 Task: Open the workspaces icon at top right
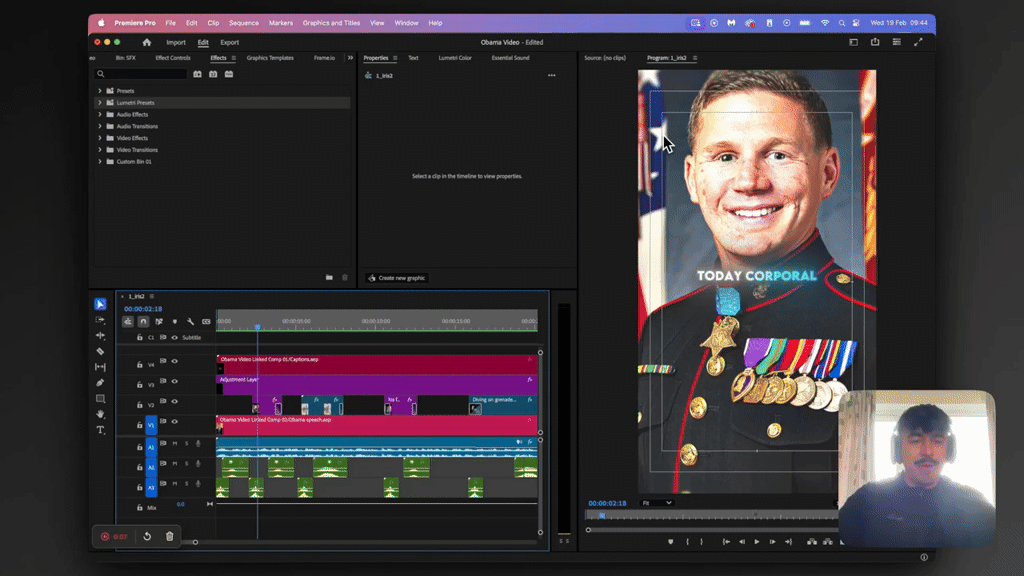coord(854,42)
